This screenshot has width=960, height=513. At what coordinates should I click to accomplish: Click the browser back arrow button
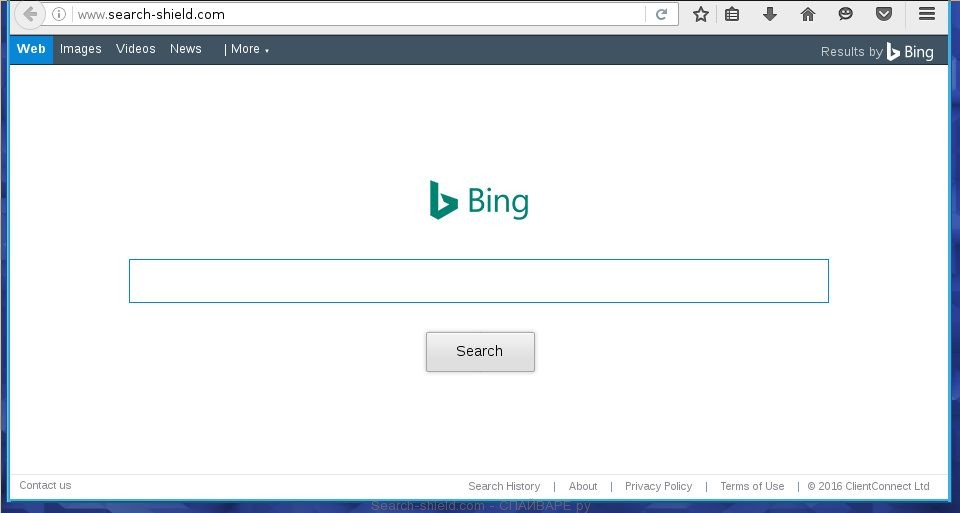31,15
